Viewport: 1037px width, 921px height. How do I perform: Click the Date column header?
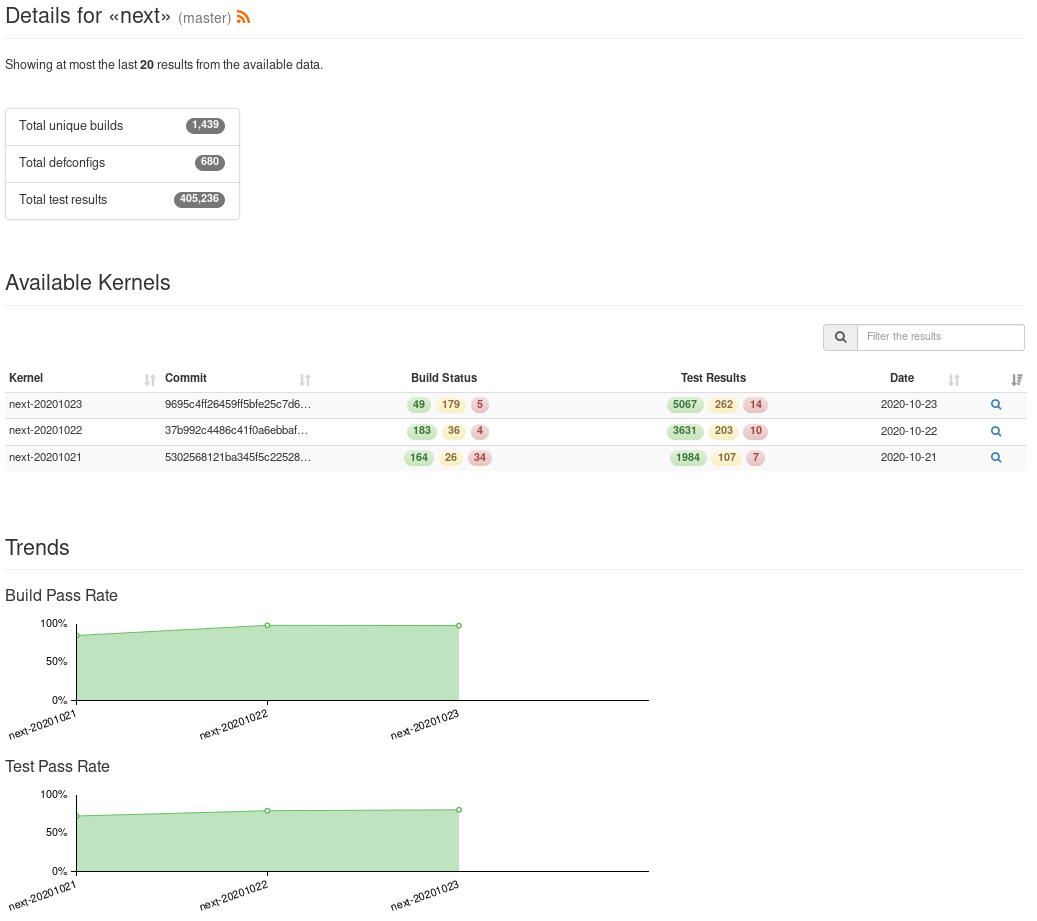click(901, 378)
